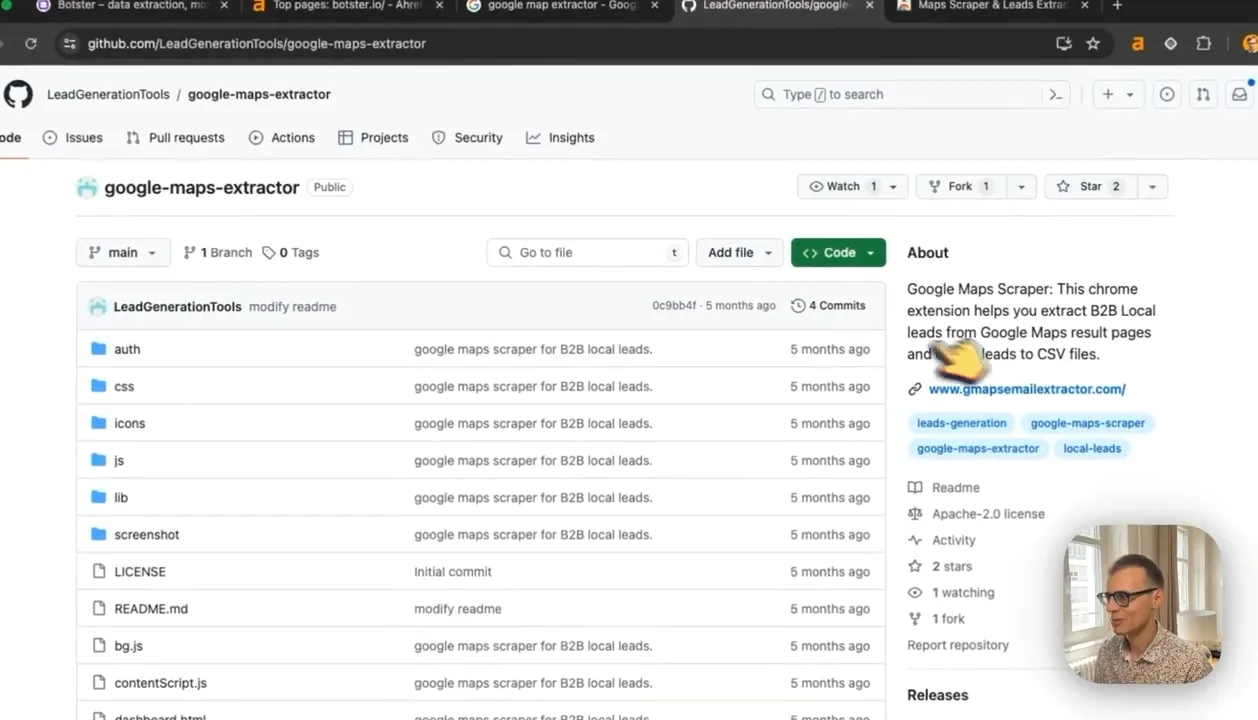
Task: Fork this repository
Action: click(x=961, y=187)
